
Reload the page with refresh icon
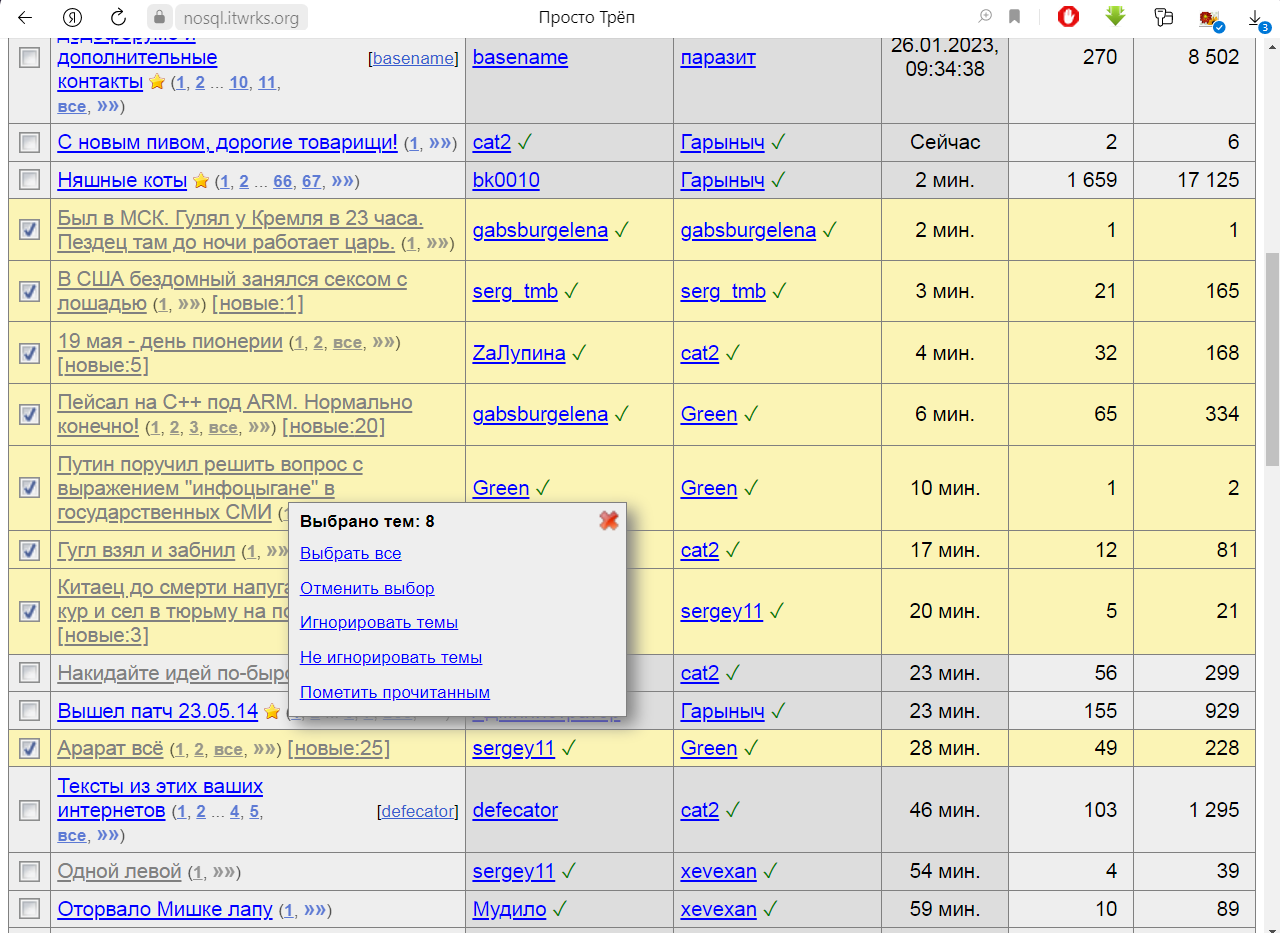(118, 17)
